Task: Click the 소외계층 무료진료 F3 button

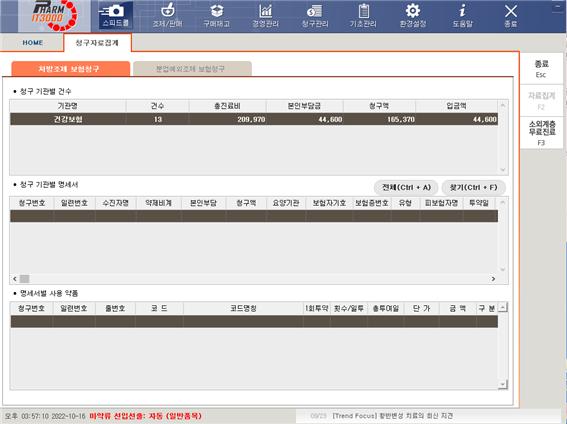Action: (541, 133)
